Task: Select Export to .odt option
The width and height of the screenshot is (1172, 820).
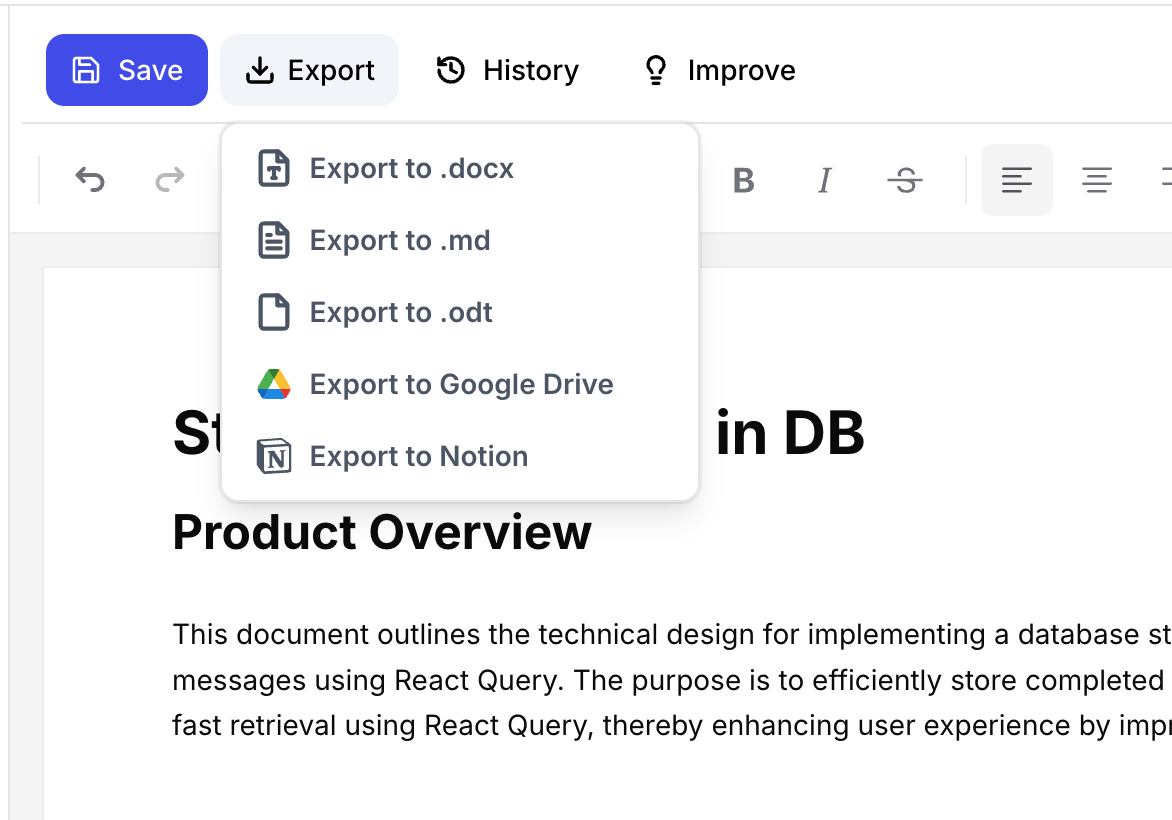Action: pos(460,312)
